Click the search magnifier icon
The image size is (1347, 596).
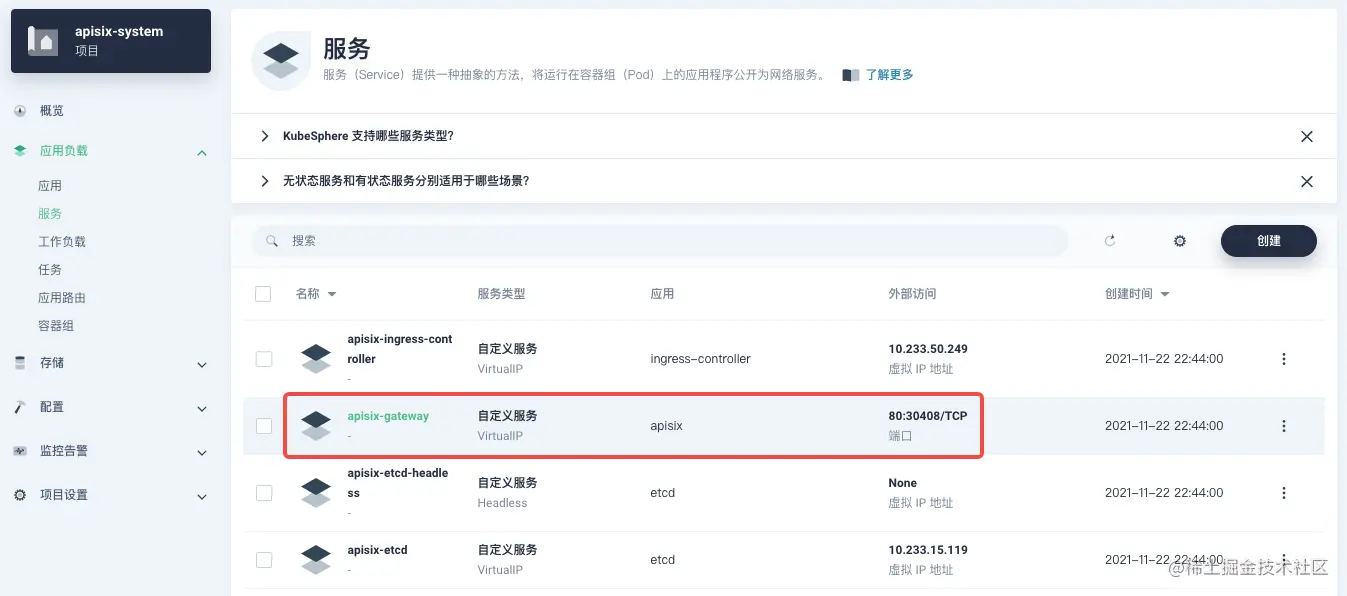pyautogui.click(x=272, y=241)
